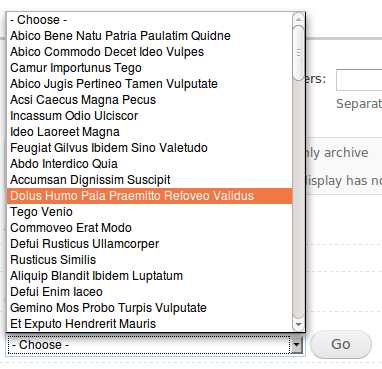This screenshot has height=369, width=382.
Task: Choose 'Abico Bene Natu Patria Paulatim Quidne'
Action: [149, 36]
